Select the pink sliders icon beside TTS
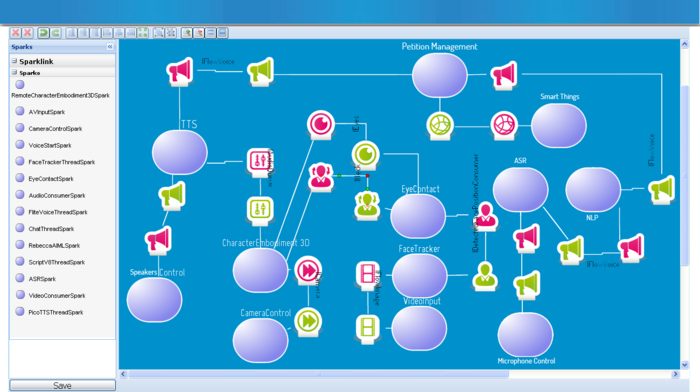This screenshot has height=392, width=700. (260, 162)
